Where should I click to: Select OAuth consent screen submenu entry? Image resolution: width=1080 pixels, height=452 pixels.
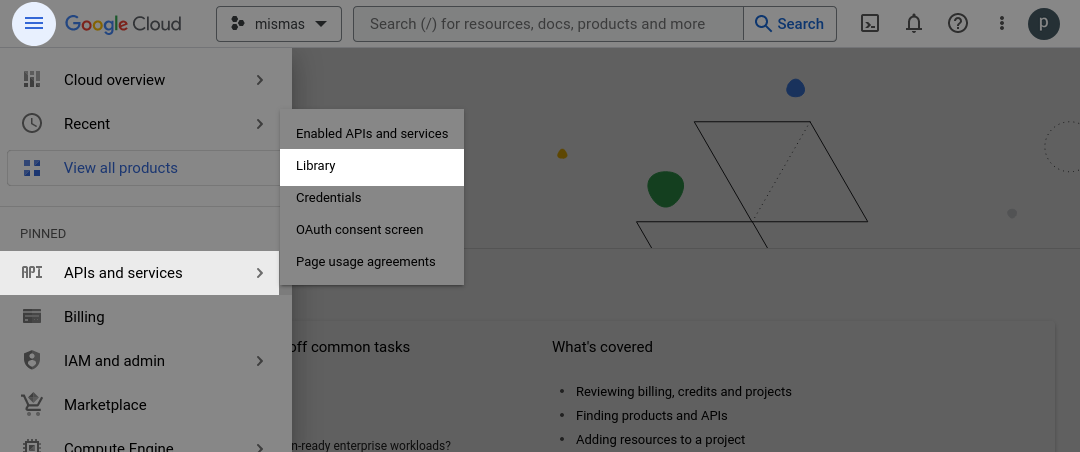click(372, 229)
